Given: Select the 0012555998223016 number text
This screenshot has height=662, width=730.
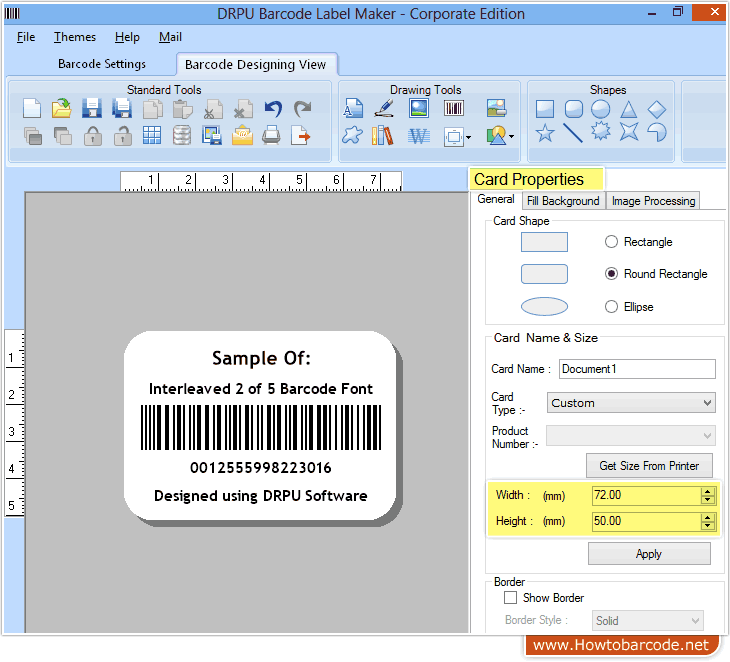Looking at the screenshot, I should [x=261, y=468].
